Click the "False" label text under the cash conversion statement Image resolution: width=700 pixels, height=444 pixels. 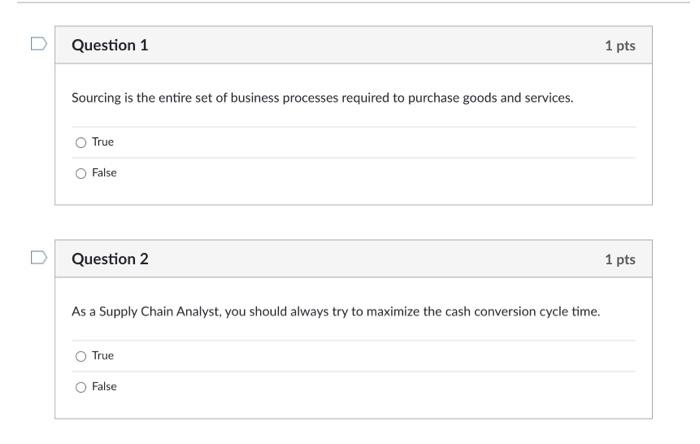(x=104, y=386)
